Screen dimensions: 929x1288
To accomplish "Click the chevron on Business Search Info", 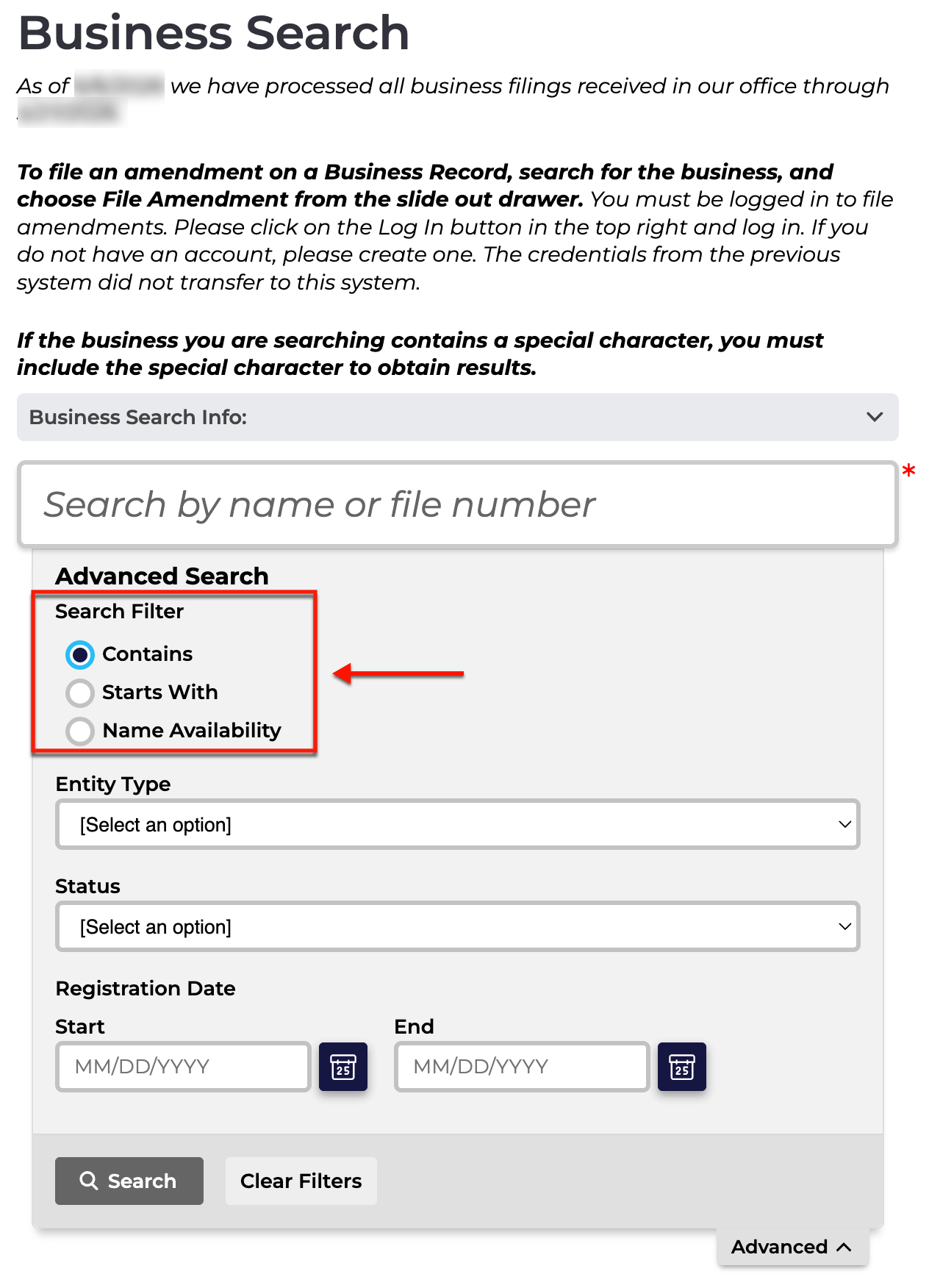I will click(x=875, y=417).
